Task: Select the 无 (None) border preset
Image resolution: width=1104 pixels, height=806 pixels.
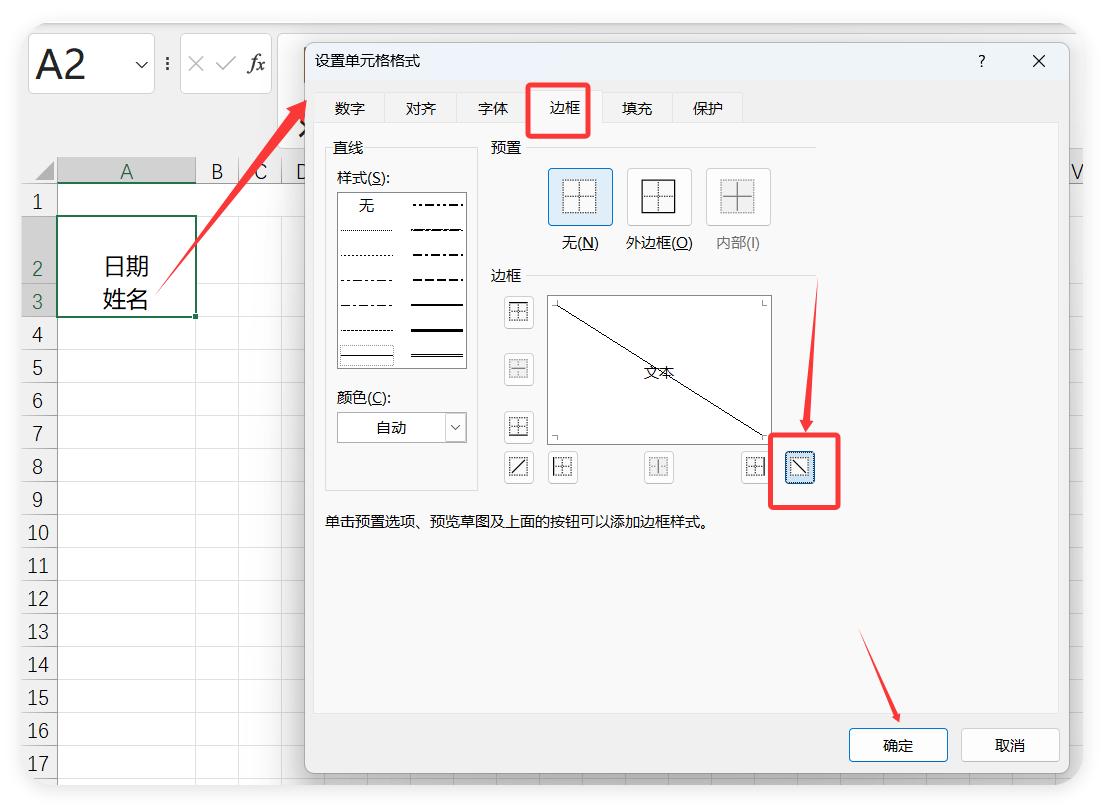Action: [580, 197]
